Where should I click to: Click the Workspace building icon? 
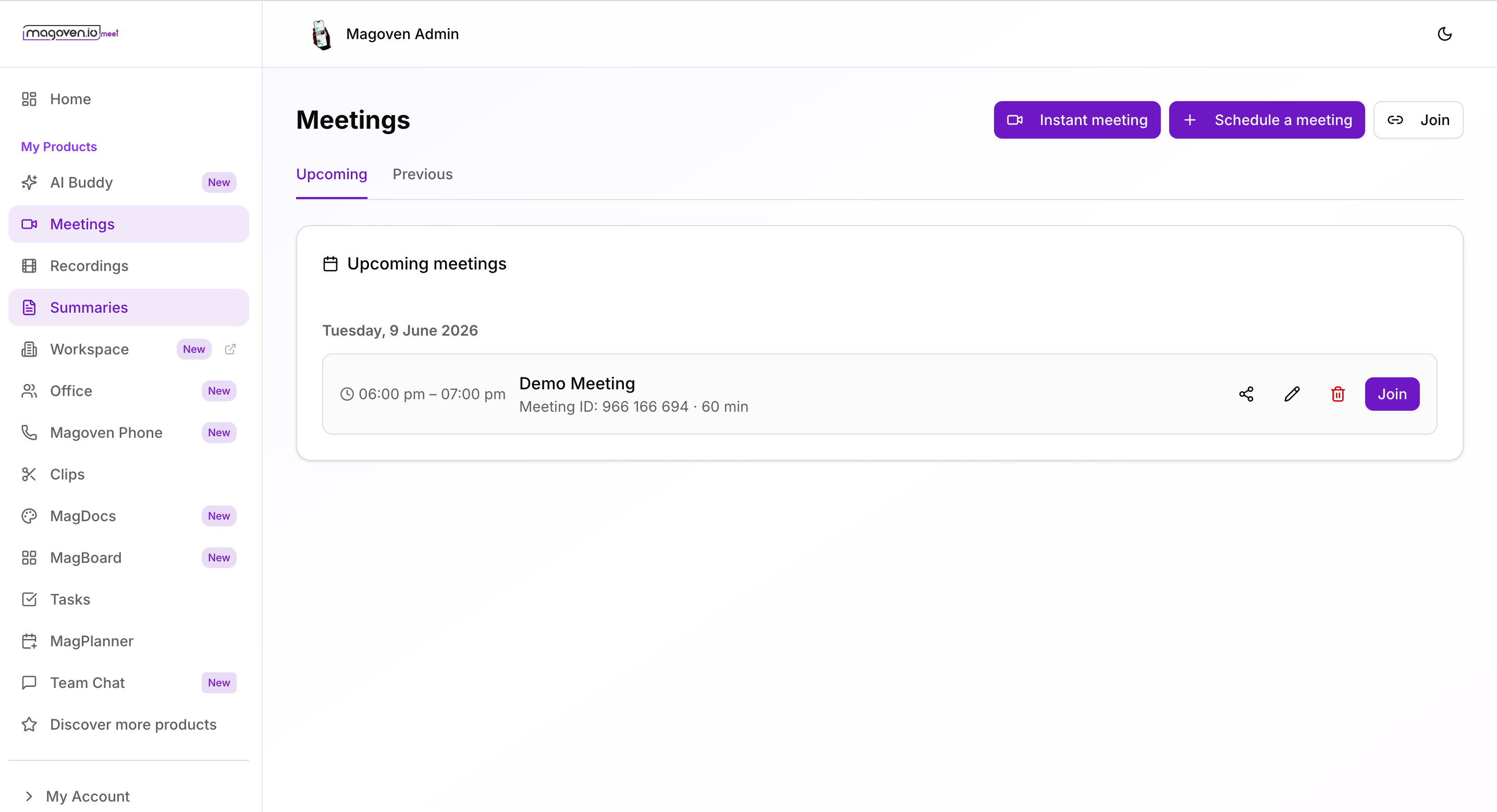29,349
